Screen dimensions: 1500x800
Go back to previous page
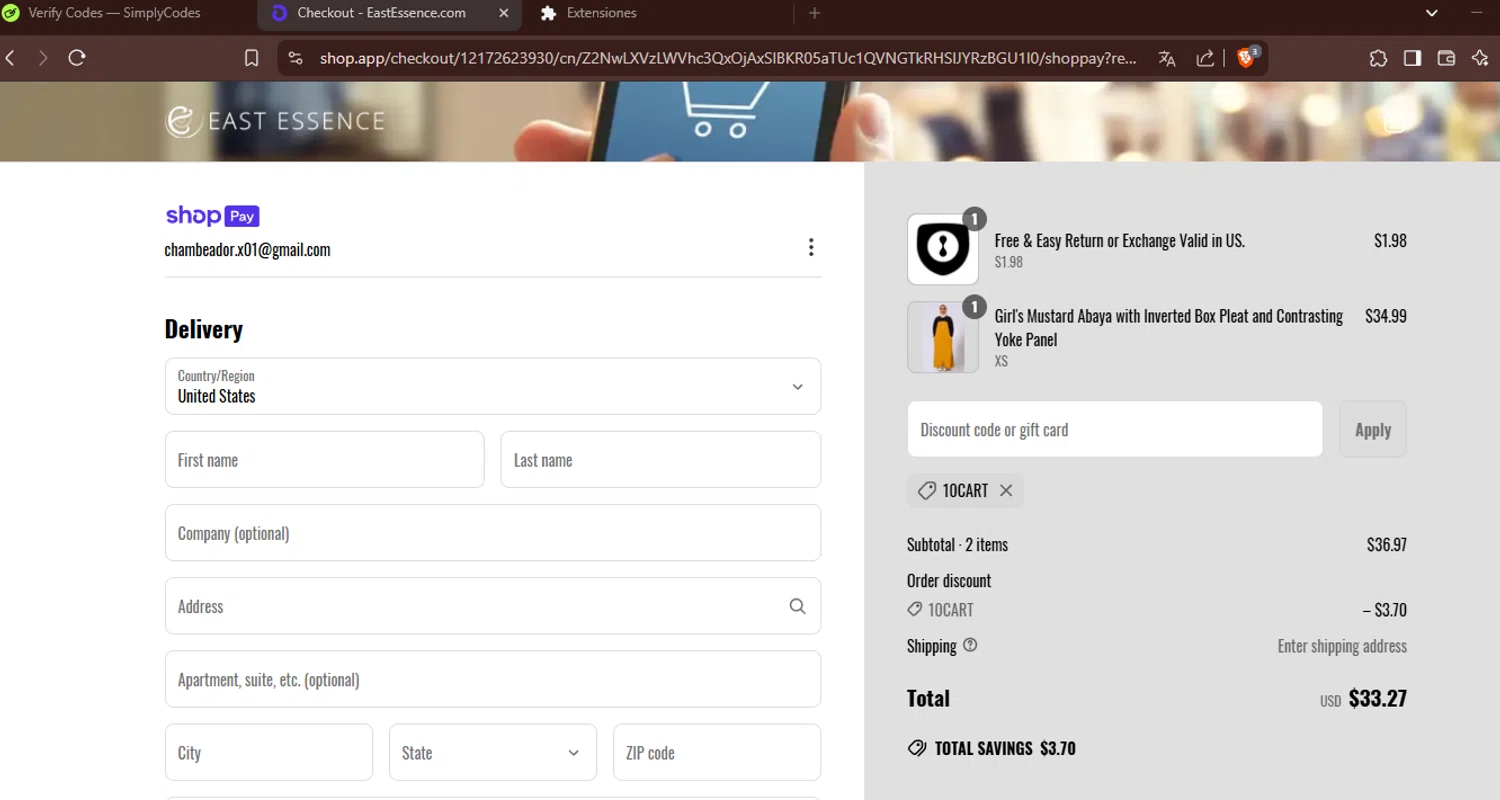[x=11, y=58]
